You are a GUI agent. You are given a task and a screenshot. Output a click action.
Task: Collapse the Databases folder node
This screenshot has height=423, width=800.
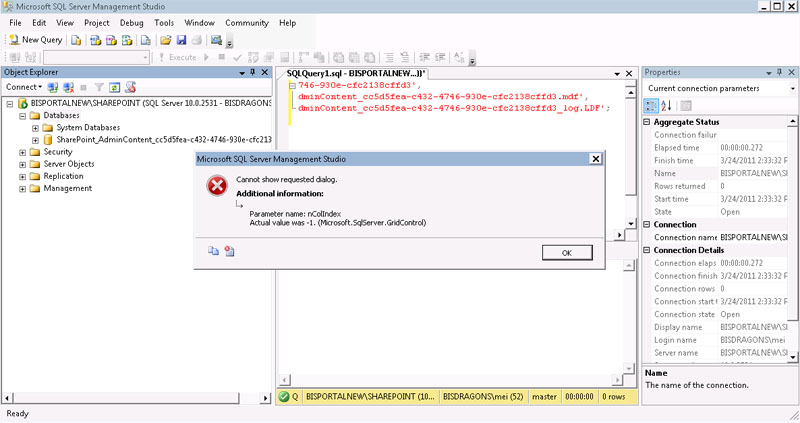[22, 116]
